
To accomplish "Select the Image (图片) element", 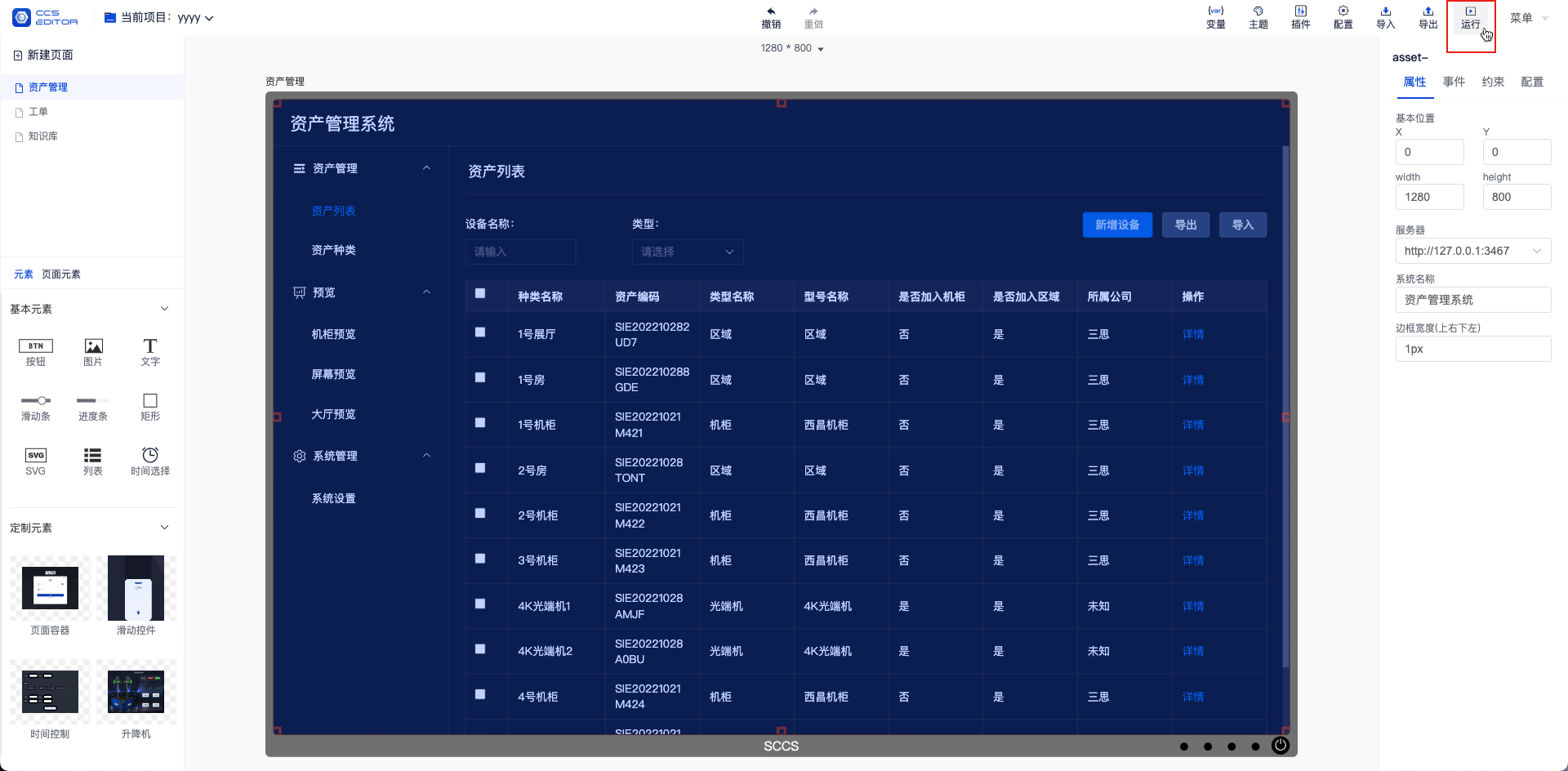I will (93, 353).
